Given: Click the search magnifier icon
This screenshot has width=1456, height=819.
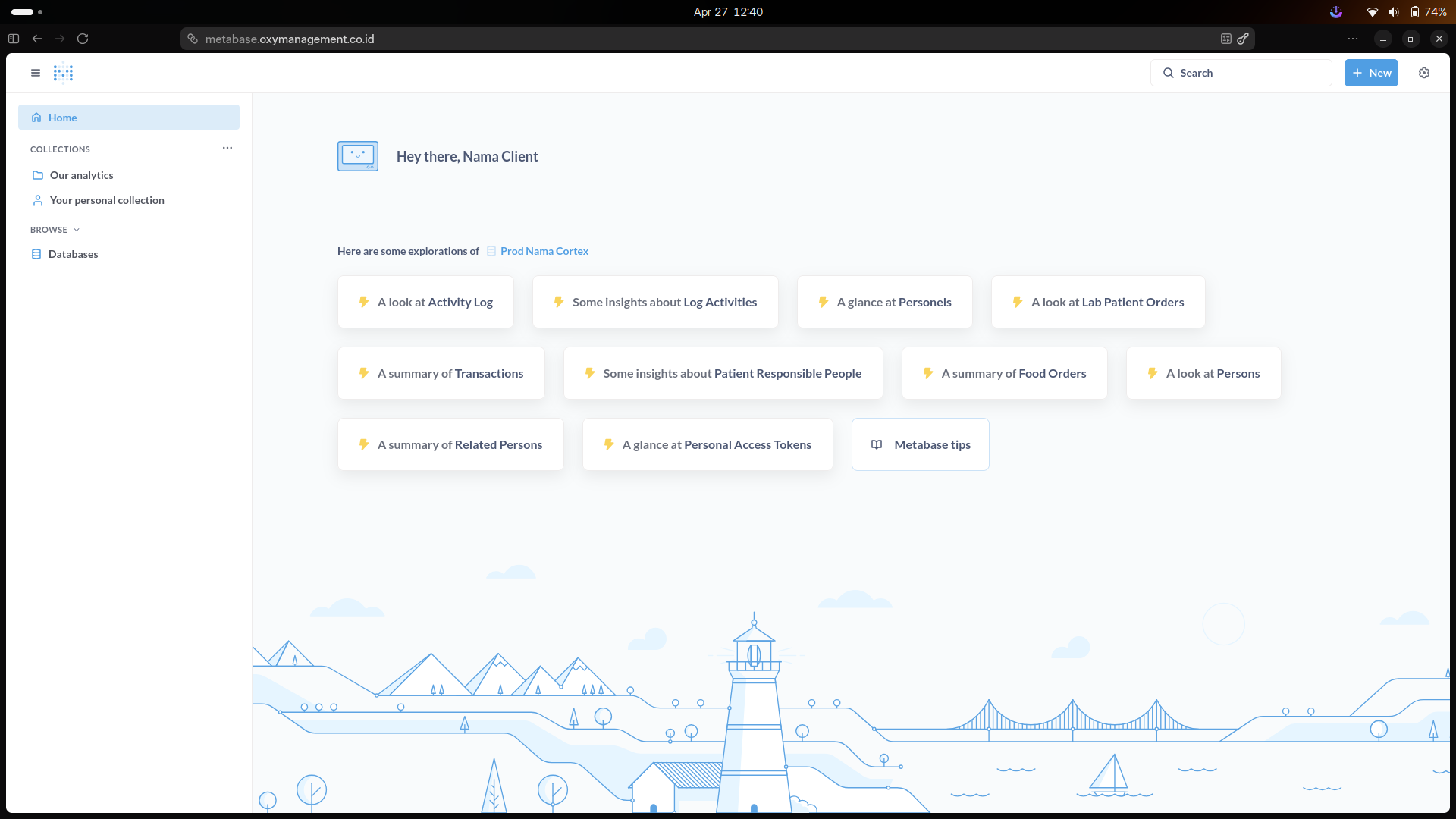Looking at the screenshot, I should [x=1169, y=73].
